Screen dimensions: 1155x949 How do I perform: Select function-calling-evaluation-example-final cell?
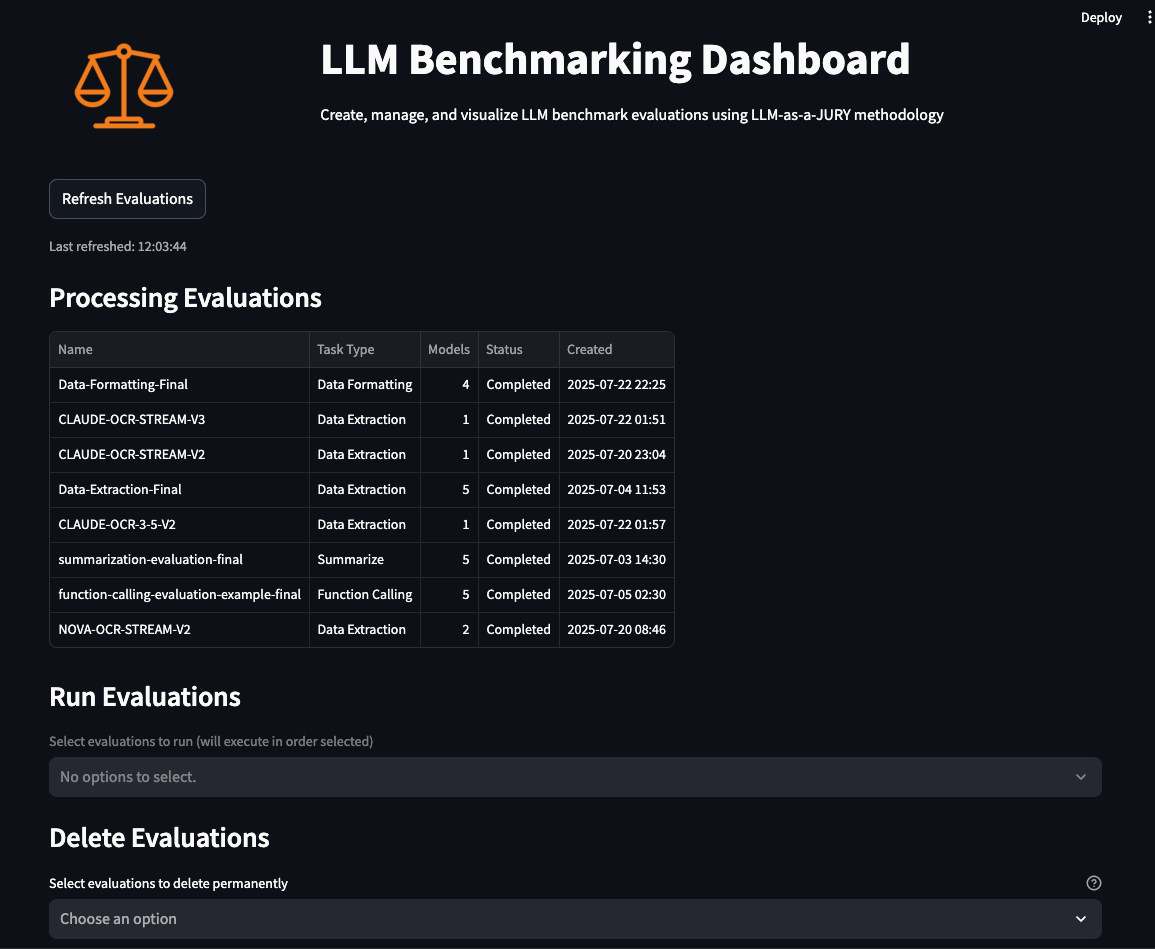tap(179, 595)
